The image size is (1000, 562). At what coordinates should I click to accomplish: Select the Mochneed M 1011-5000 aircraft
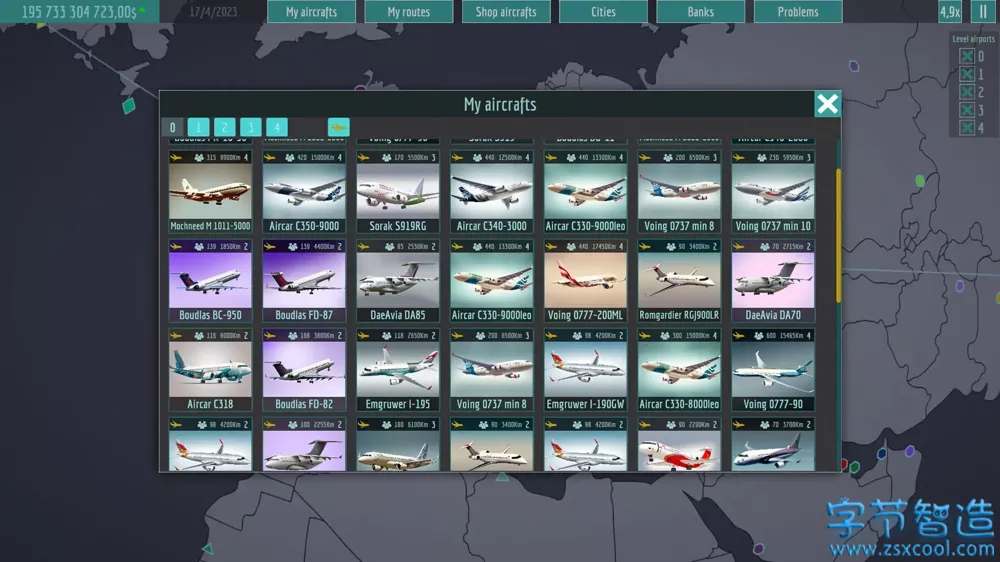click(x=210, y=191)
